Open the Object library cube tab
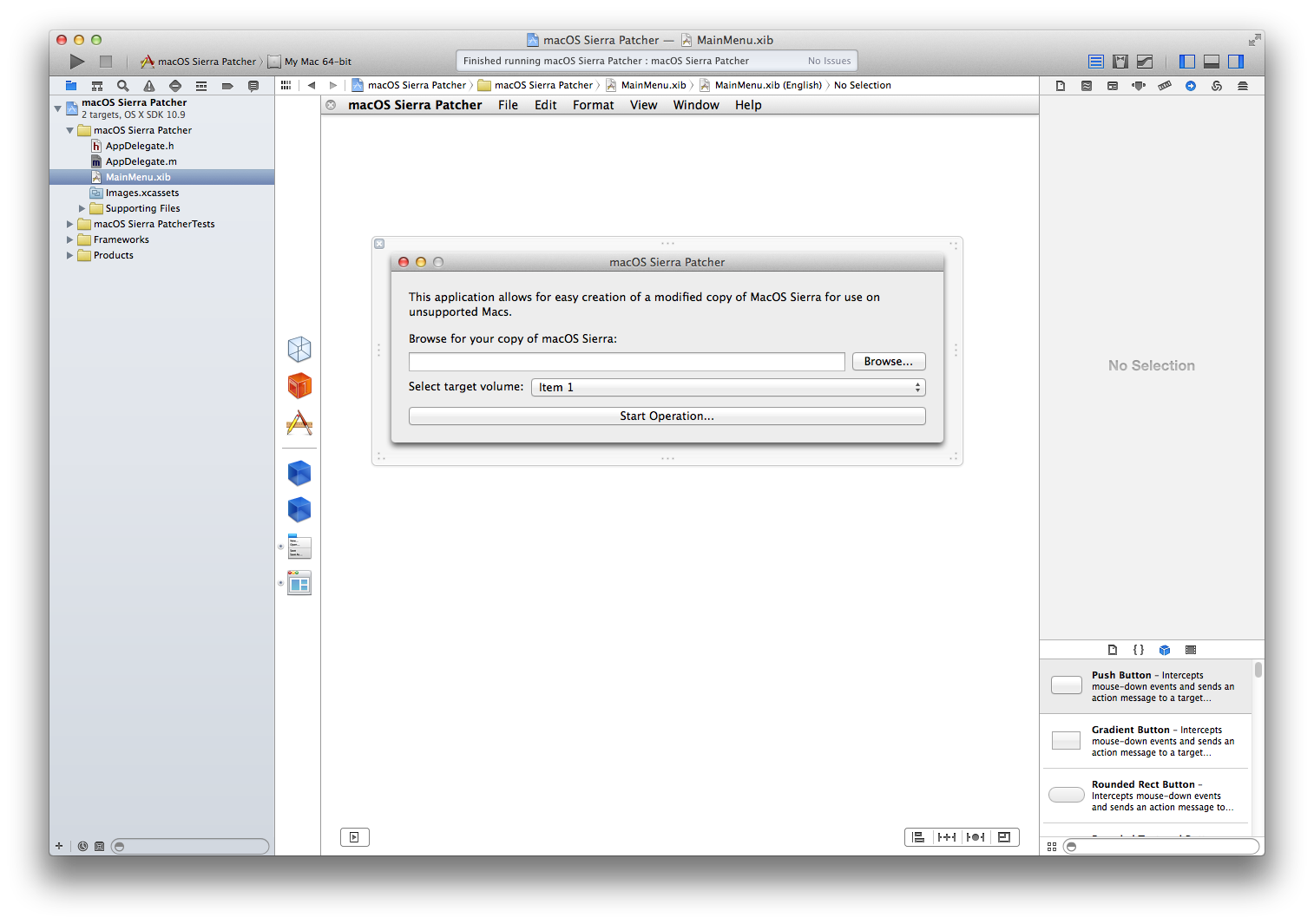1314x924 pixels. [1165, 650]
